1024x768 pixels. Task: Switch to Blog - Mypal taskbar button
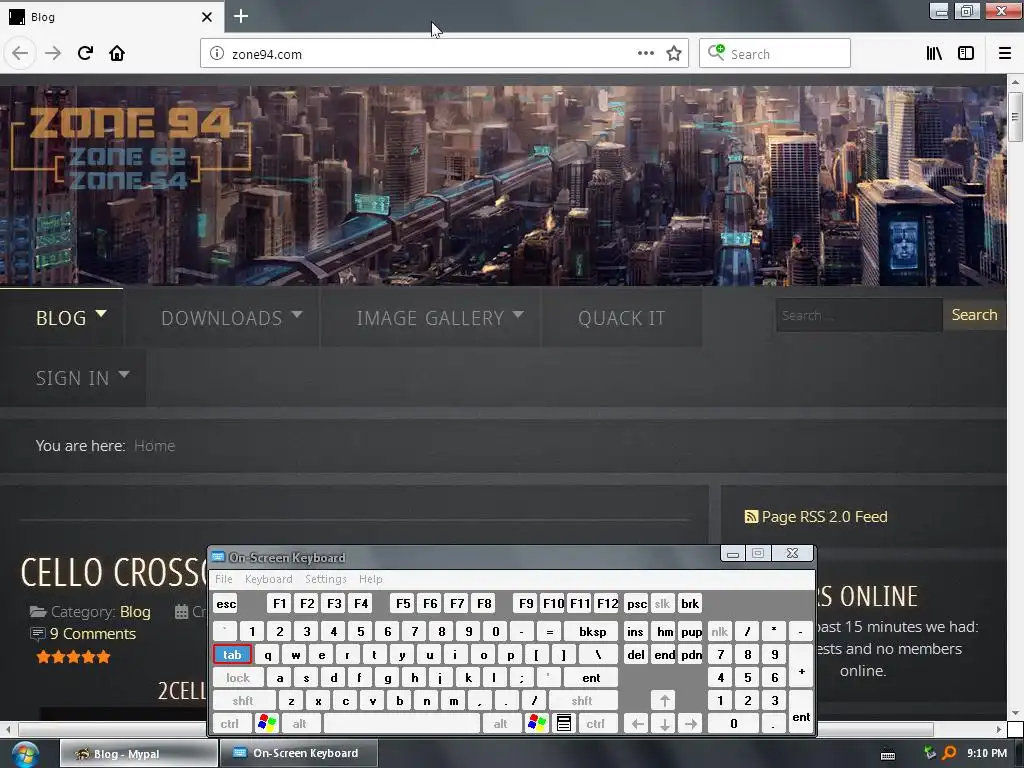[138, 754]
